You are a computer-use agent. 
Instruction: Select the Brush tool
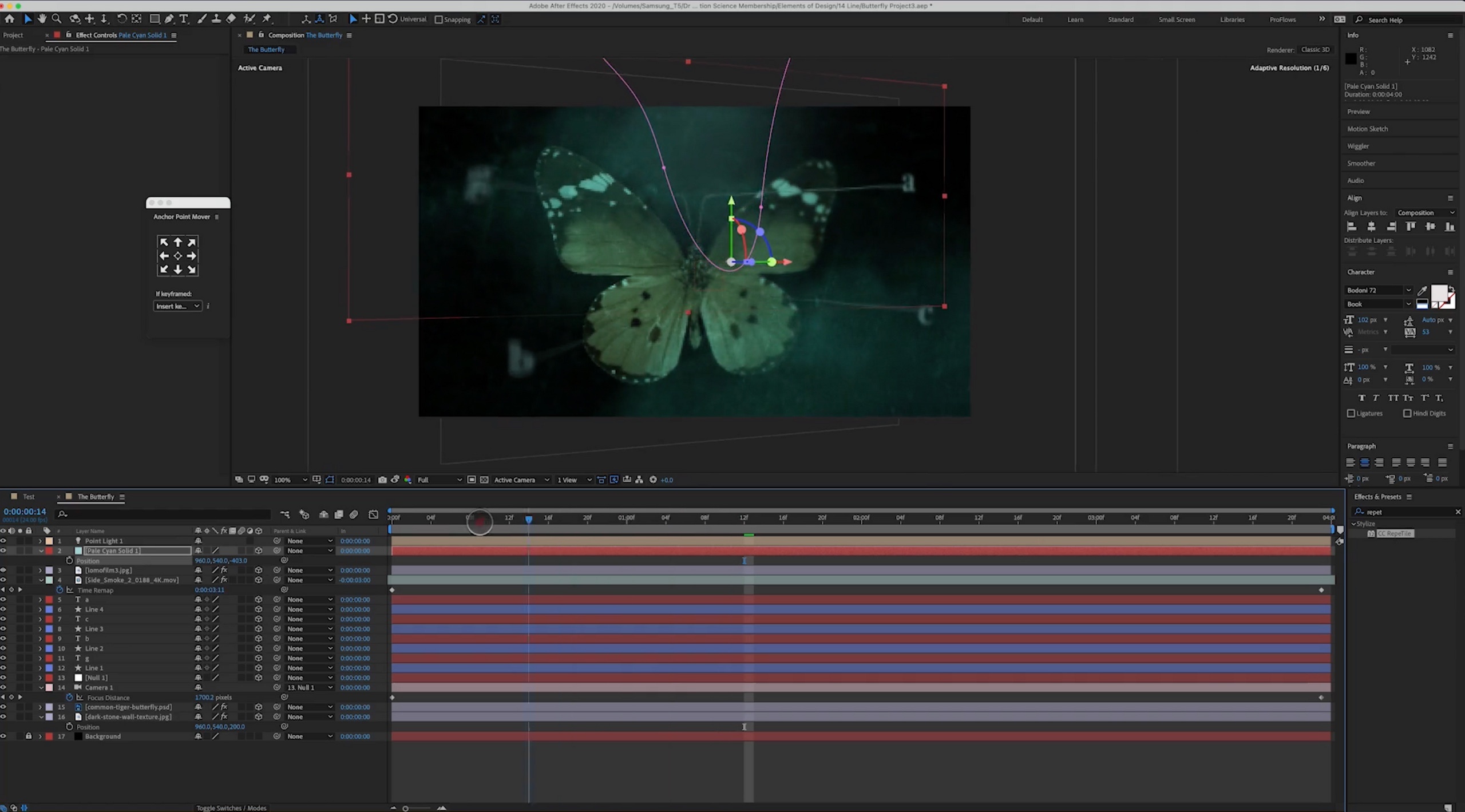[202, 19]
